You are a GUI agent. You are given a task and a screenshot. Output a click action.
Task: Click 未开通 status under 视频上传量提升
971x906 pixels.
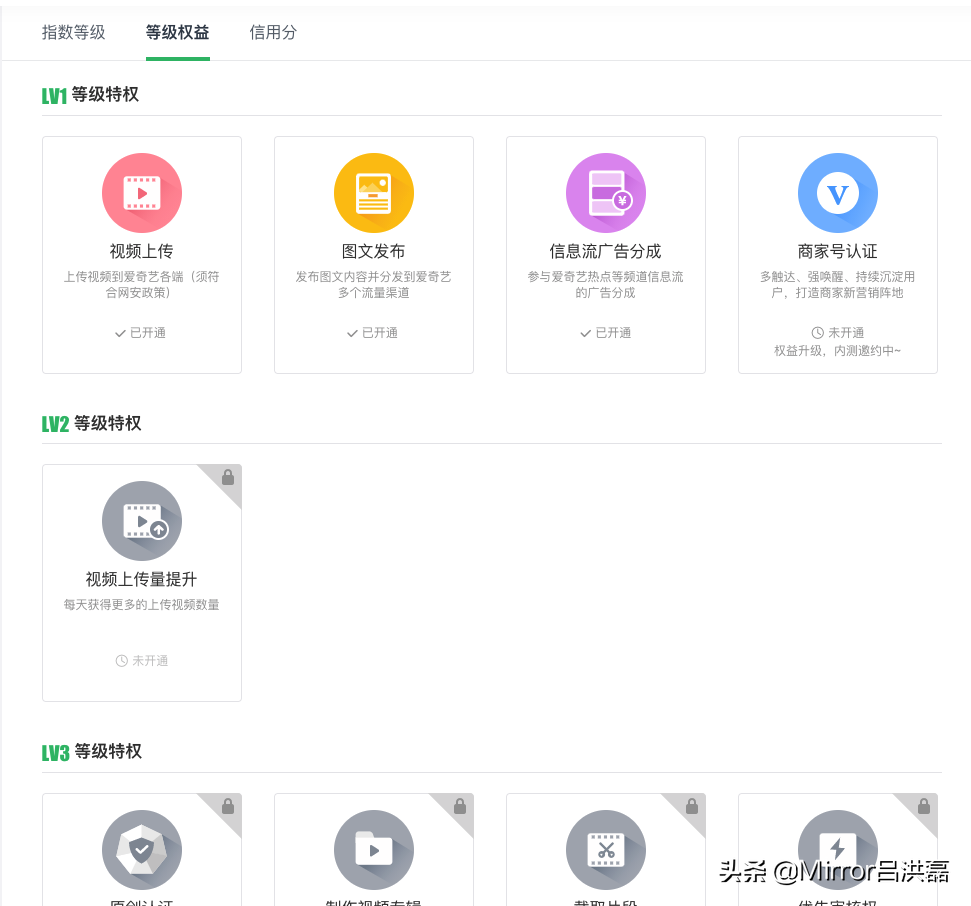(142, 661)
